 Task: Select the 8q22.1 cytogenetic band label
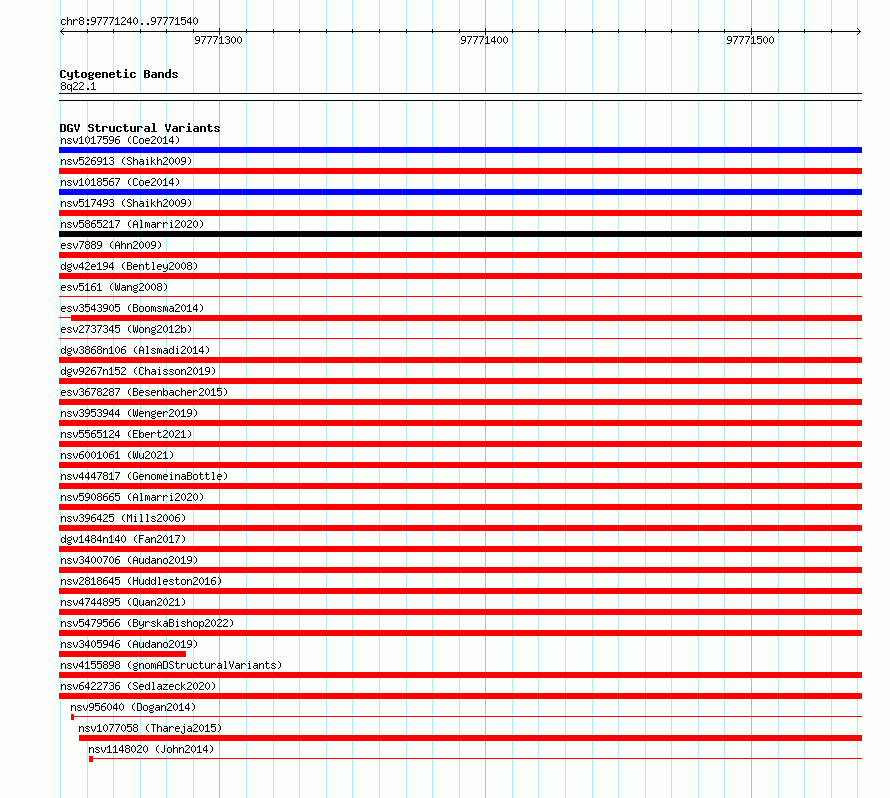(78, 86)
